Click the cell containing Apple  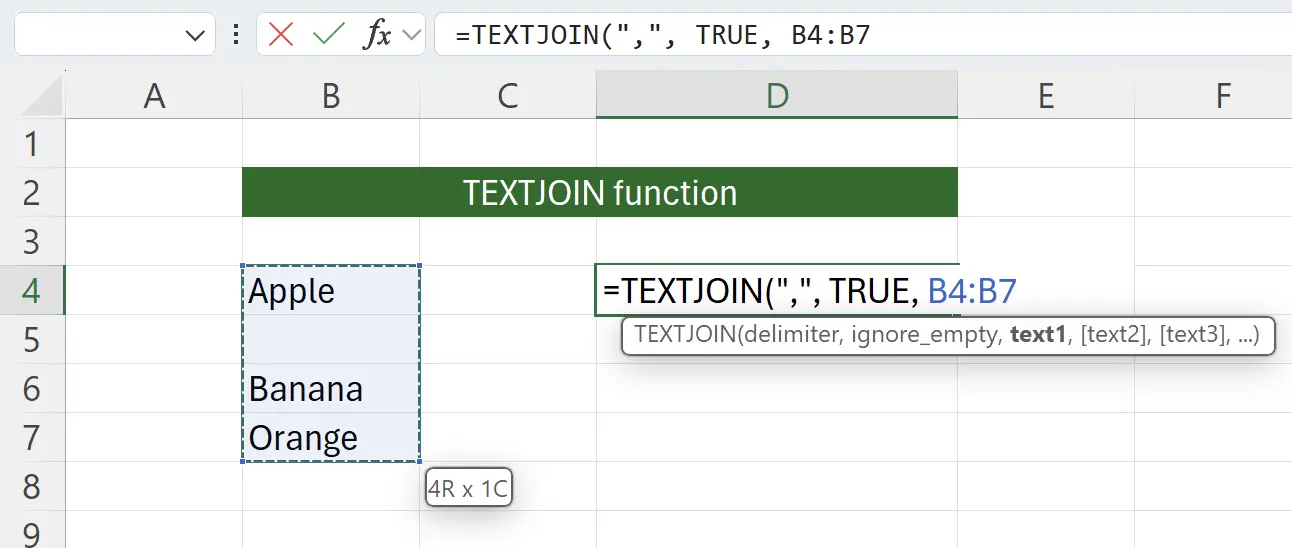point(331,290)
